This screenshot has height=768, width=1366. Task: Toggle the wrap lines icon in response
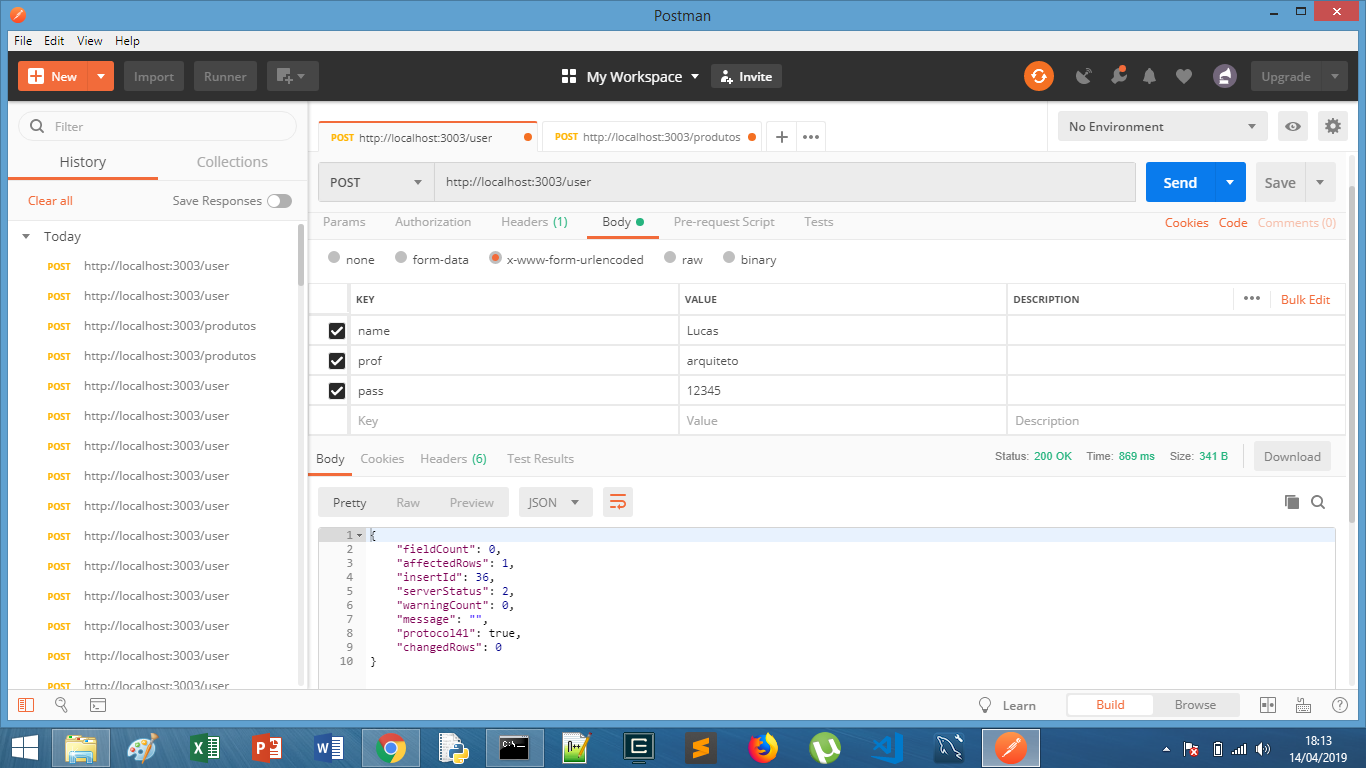pyautogui.click(x=618, y=502)
